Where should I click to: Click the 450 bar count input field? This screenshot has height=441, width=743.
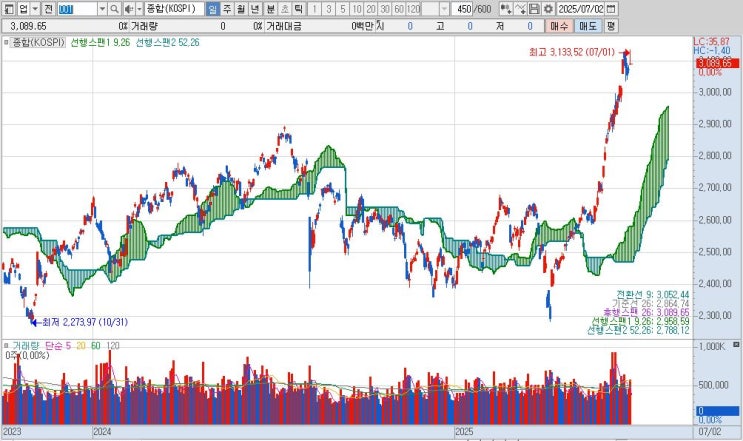click(464, 9)
